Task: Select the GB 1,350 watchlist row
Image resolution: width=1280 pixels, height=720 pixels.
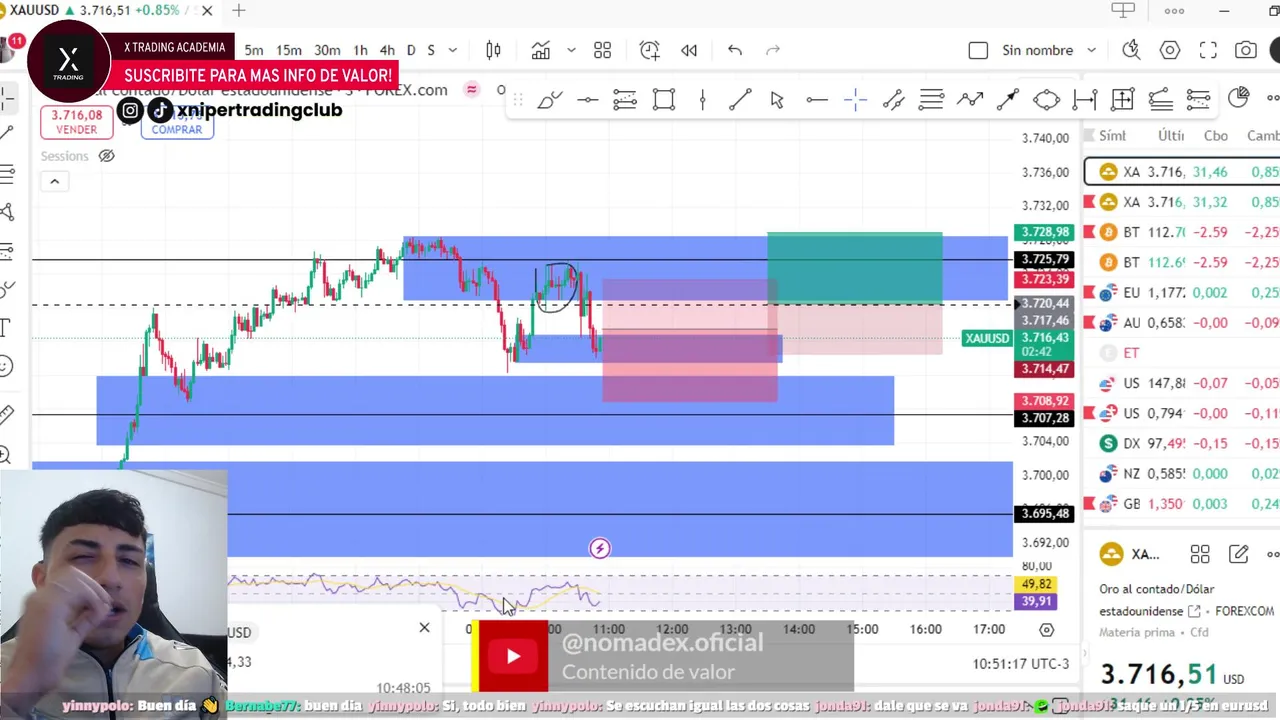Action: [1182, 504]
